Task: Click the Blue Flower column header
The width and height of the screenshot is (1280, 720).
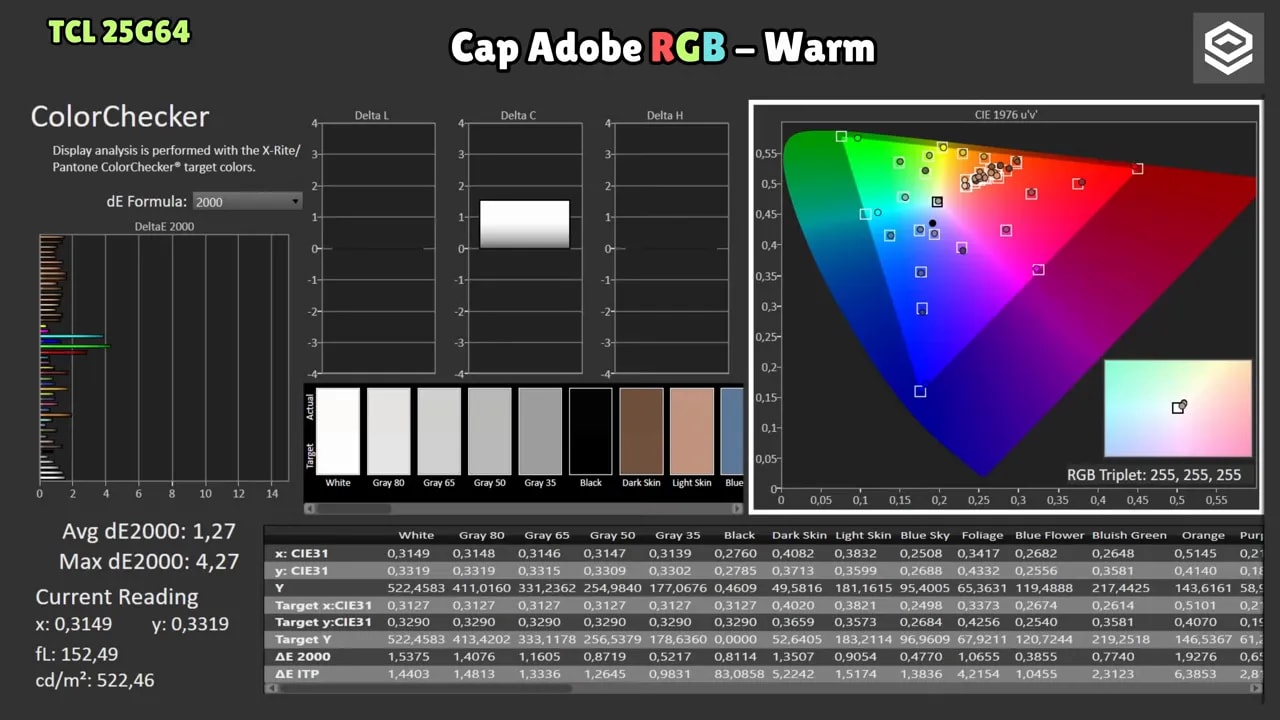Action: tap(1048, 535)
